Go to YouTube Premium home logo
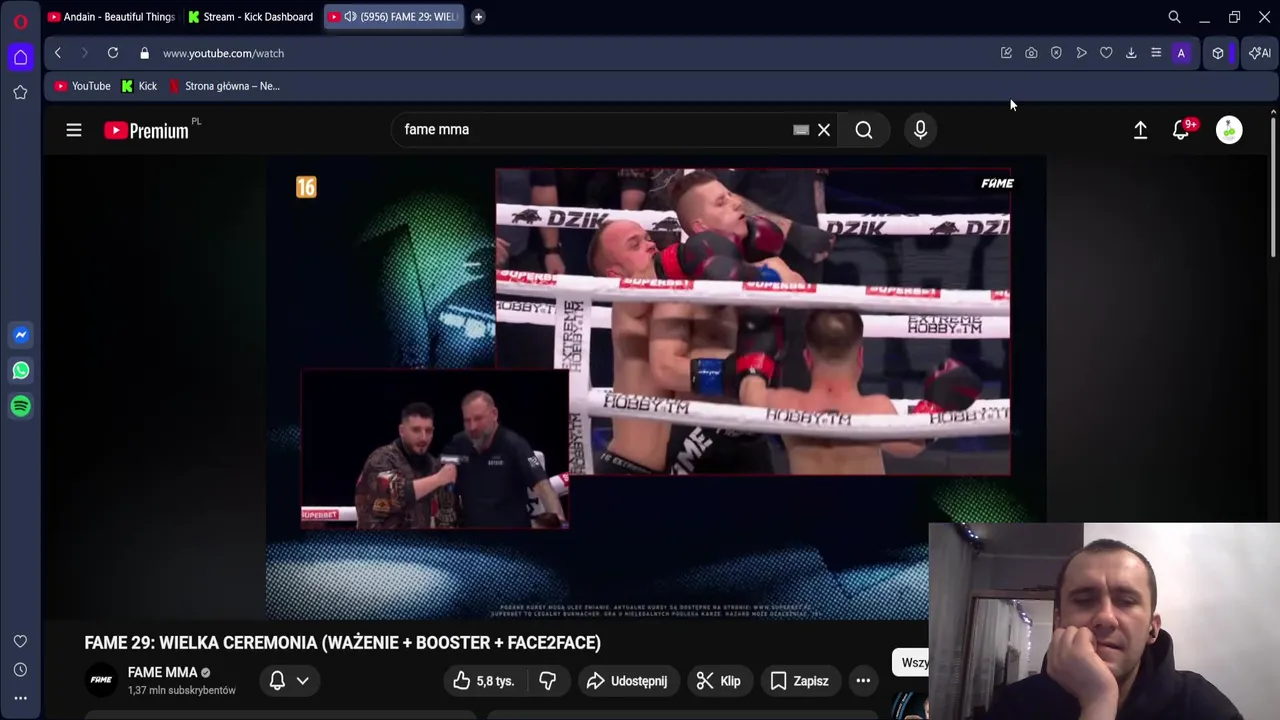The height and width of the screenshot is (720, 1280). click(146, 130)
